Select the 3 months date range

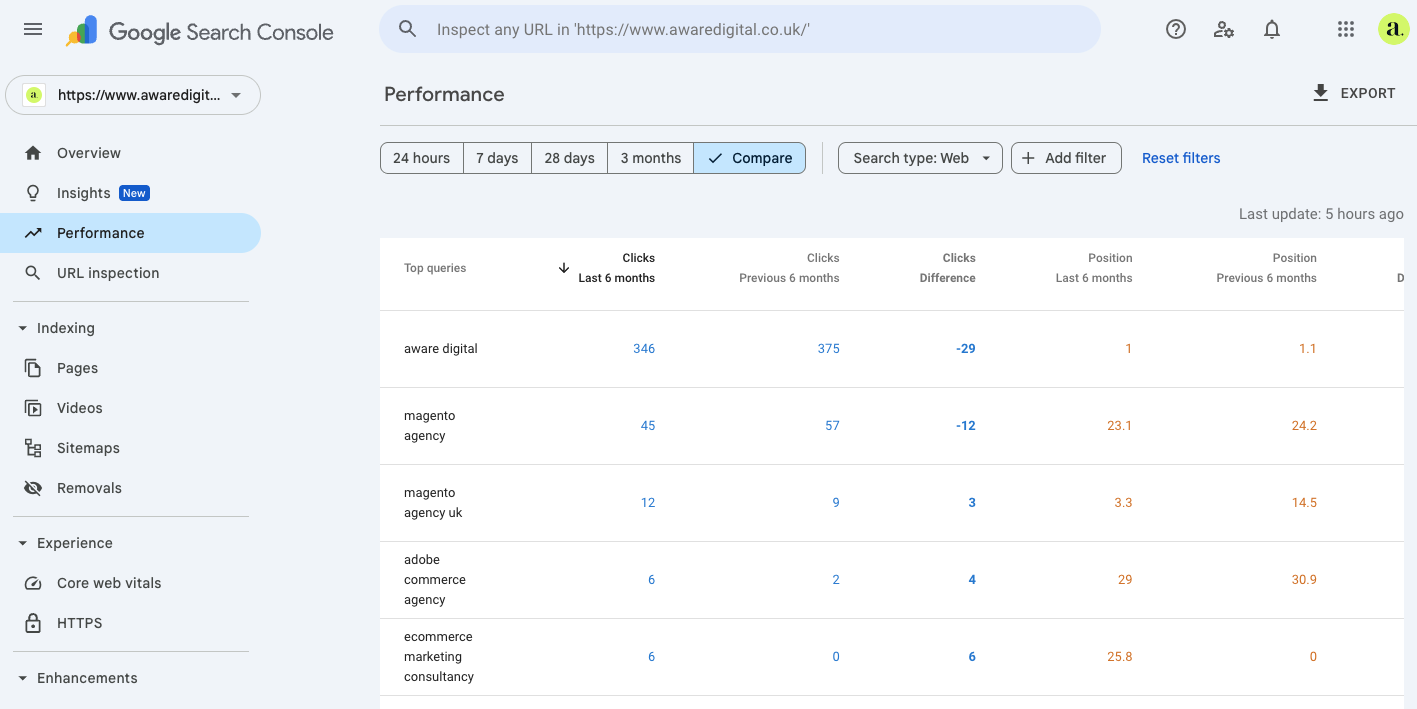pos(650,158)
